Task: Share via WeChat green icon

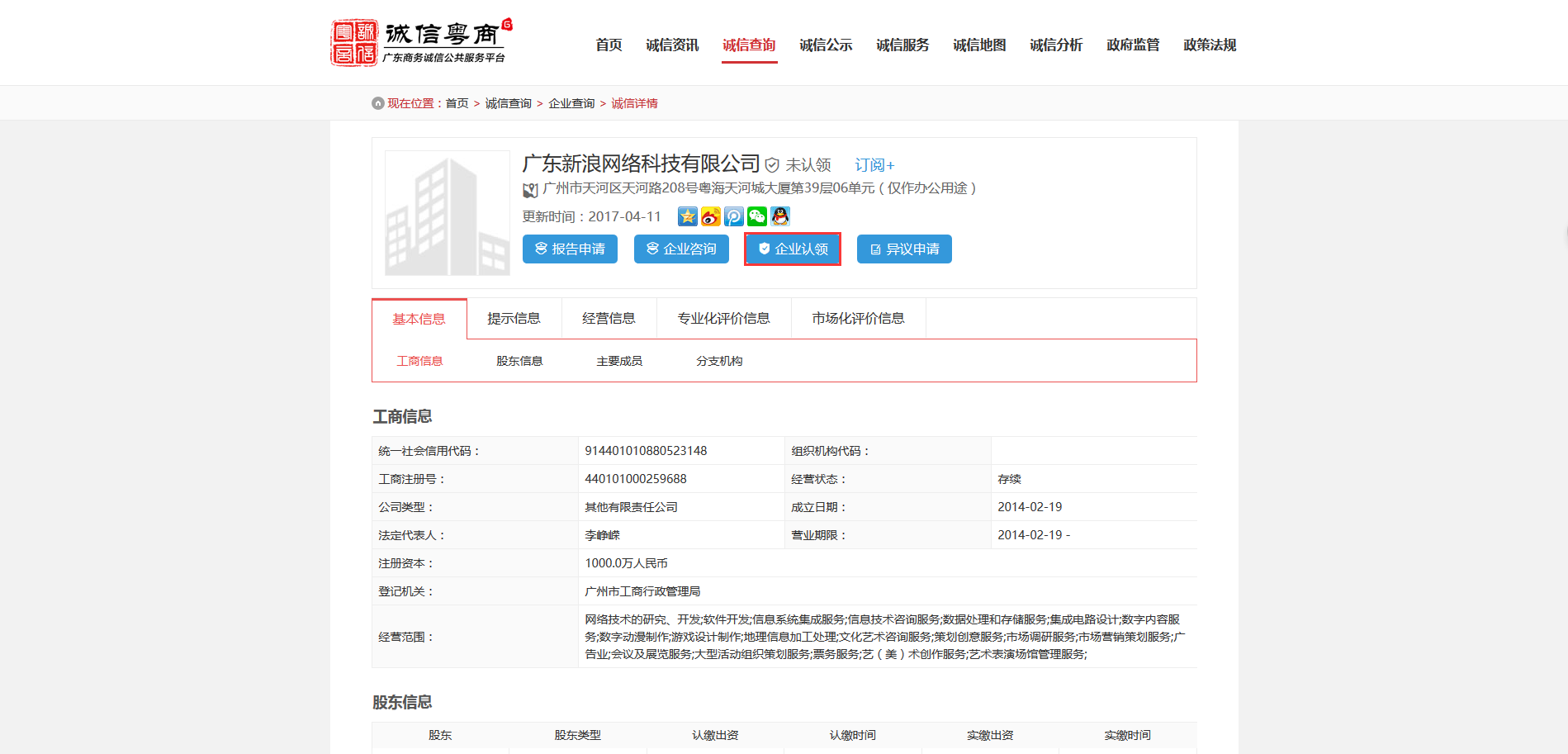Action: pyautogui.click(x=757, y=216)
